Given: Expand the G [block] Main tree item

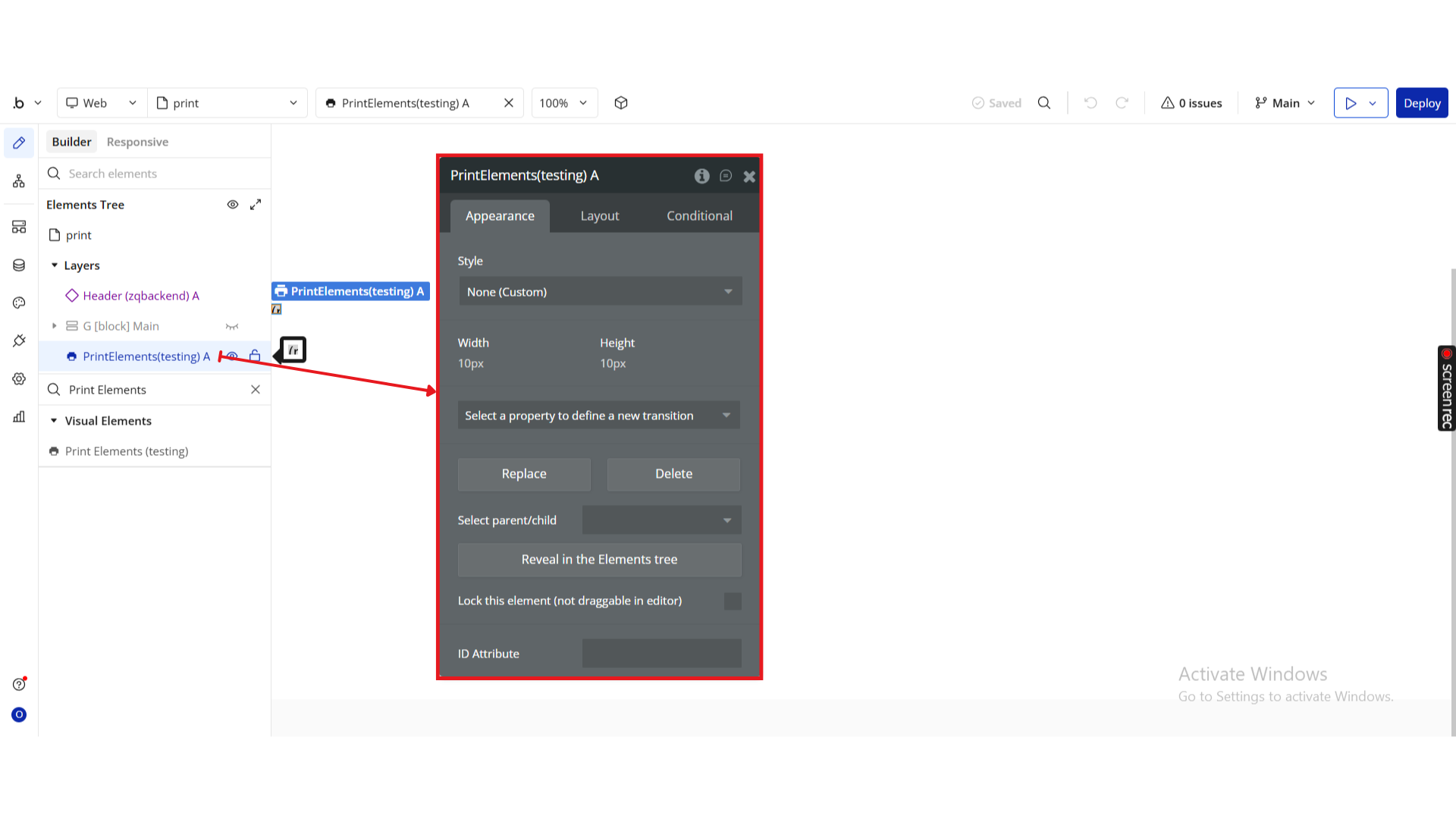Looking at the screenshot, I should (55, 326).
